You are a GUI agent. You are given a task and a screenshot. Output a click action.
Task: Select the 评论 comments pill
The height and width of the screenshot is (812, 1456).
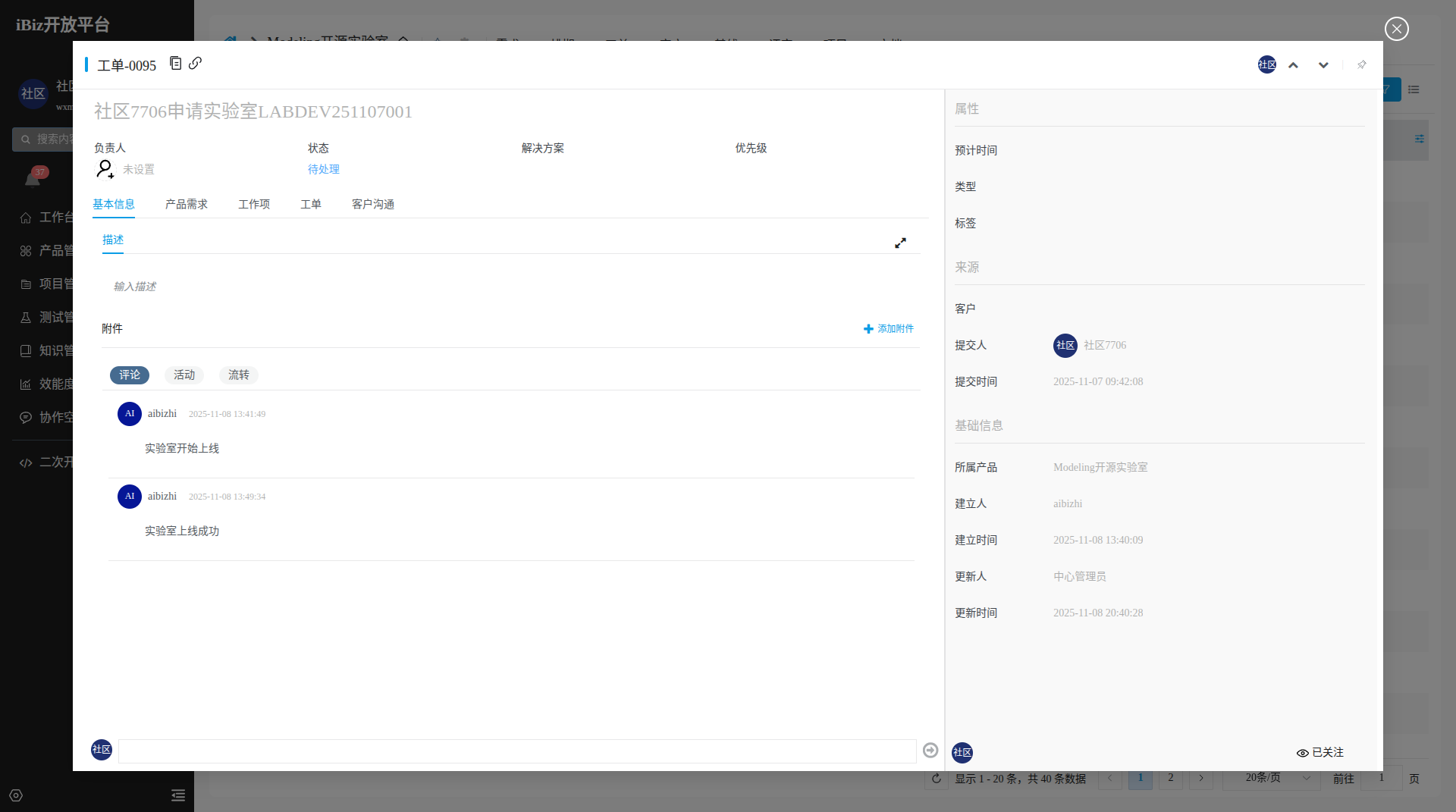[x=130, y=375]
